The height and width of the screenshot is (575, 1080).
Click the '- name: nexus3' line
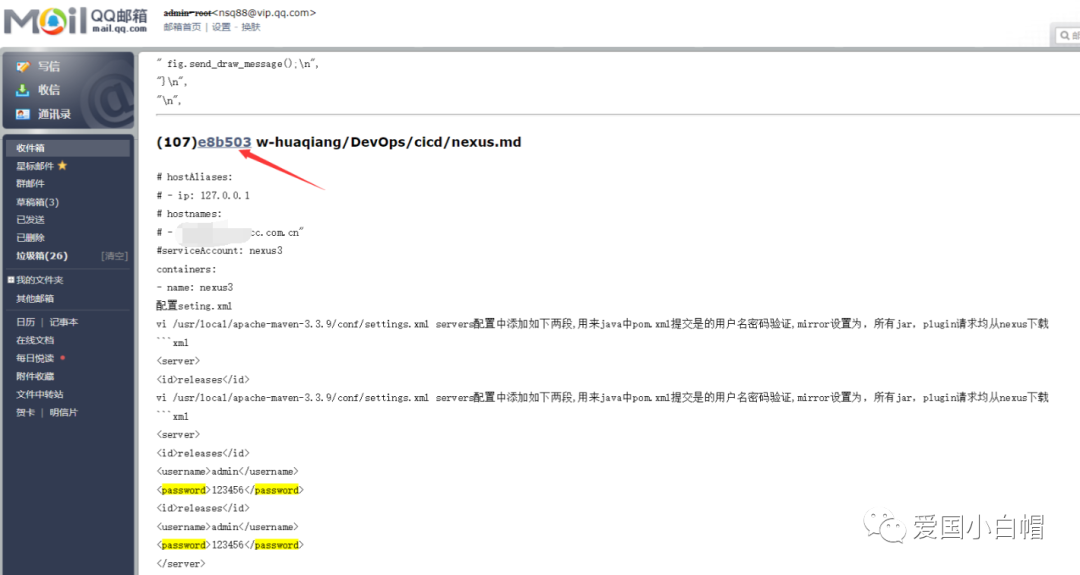click(195, 287)
